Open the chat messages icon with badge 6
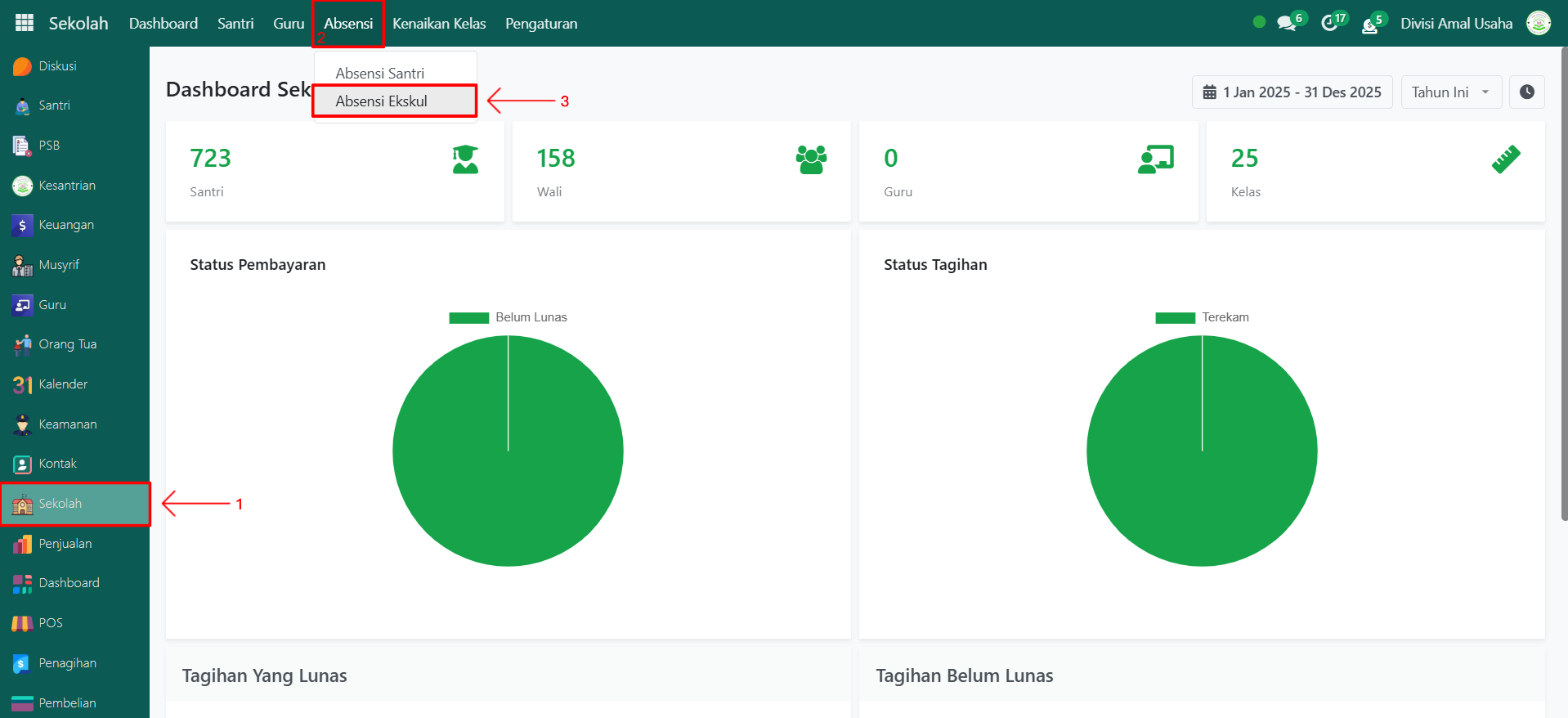Image resolution: width=1568 pixels, height=718 pixels. pos(1287,24)
